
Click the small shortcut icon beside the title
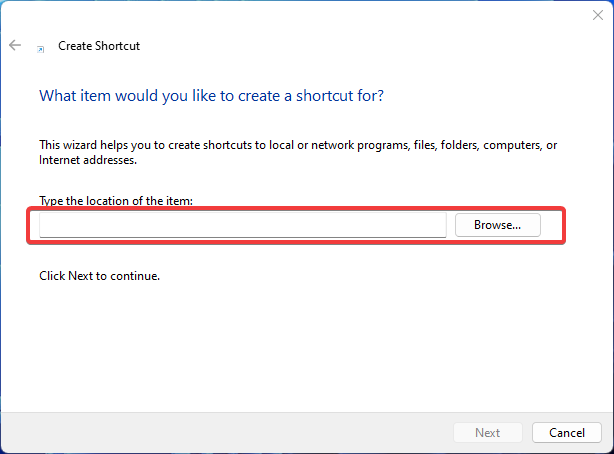click(40, 49)
